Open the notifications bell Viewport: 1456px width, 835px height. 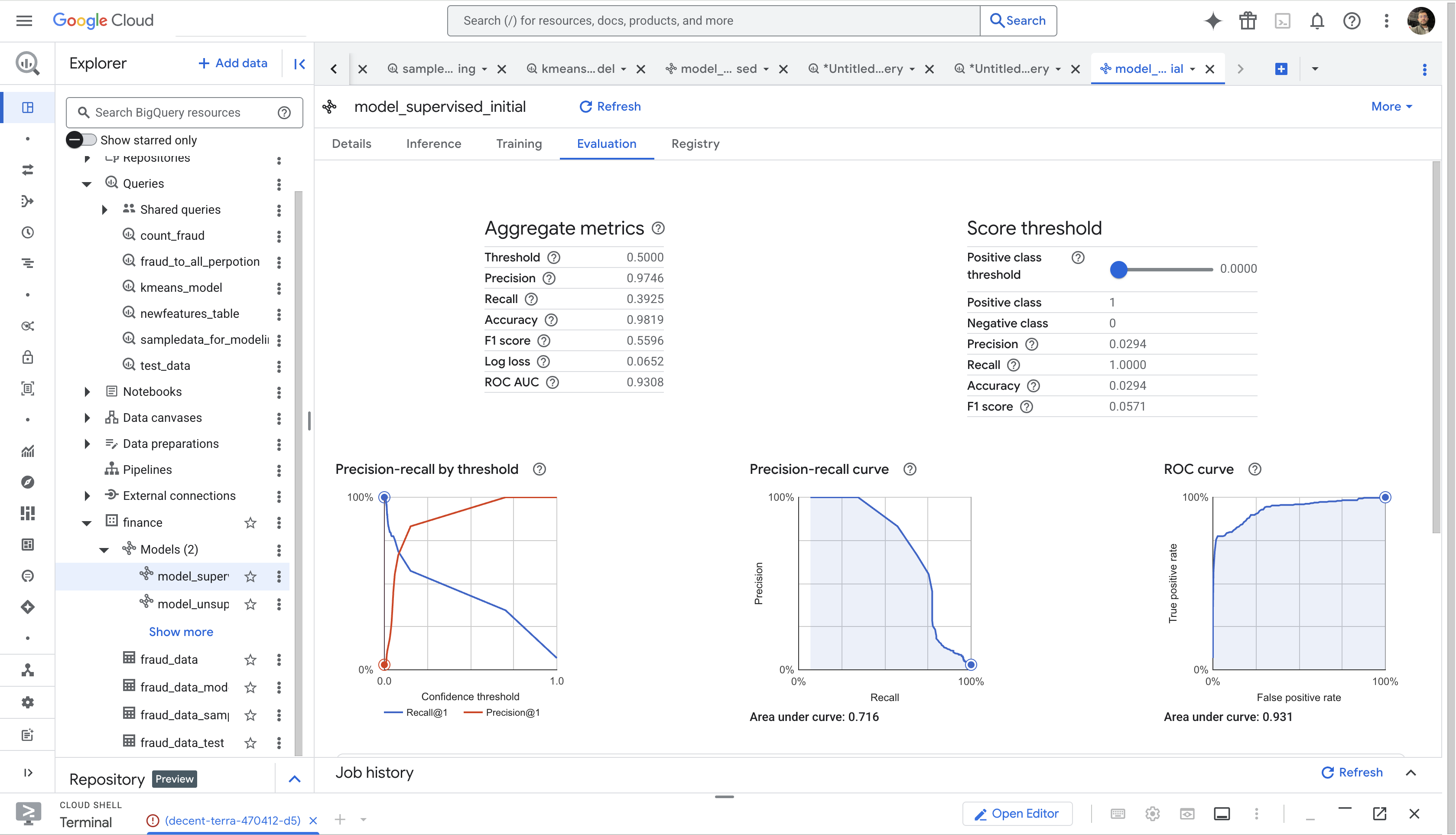coord(1317,21)
